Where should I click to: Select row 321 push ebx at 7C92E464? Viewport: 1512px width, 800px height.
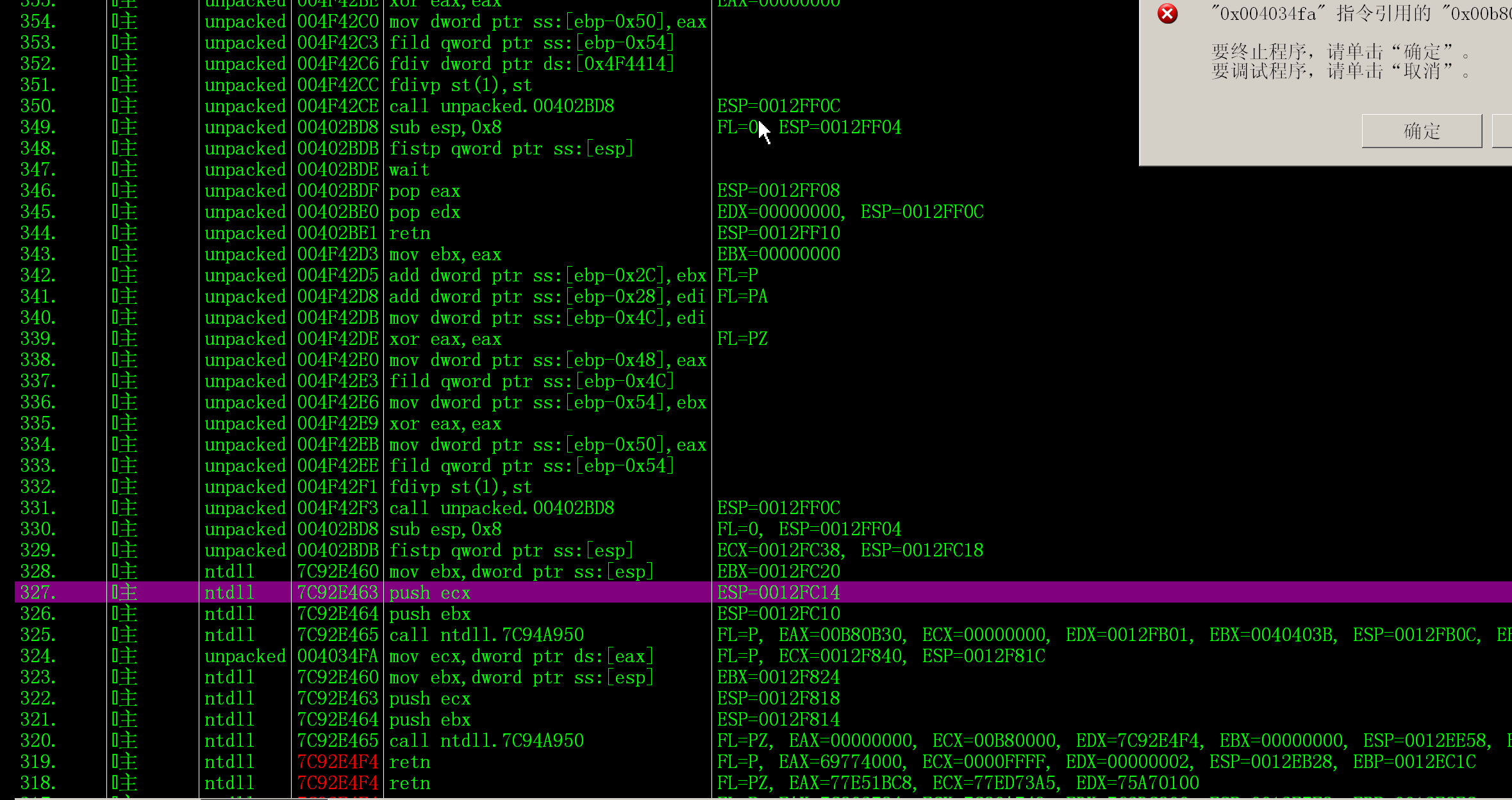763,720
